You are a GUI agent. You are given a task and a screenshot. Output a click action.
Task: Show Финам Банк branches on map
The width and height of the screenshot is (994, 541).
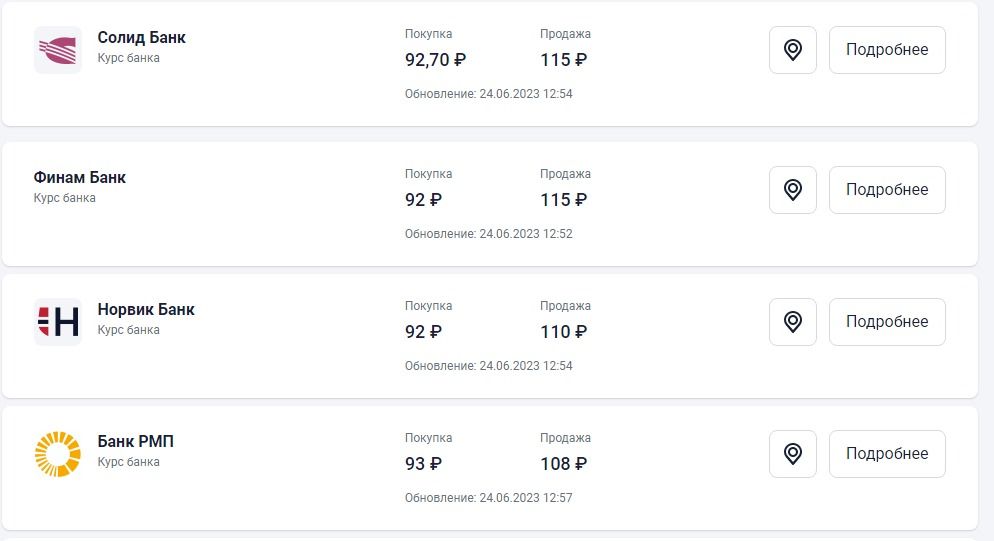click(793, 190)
